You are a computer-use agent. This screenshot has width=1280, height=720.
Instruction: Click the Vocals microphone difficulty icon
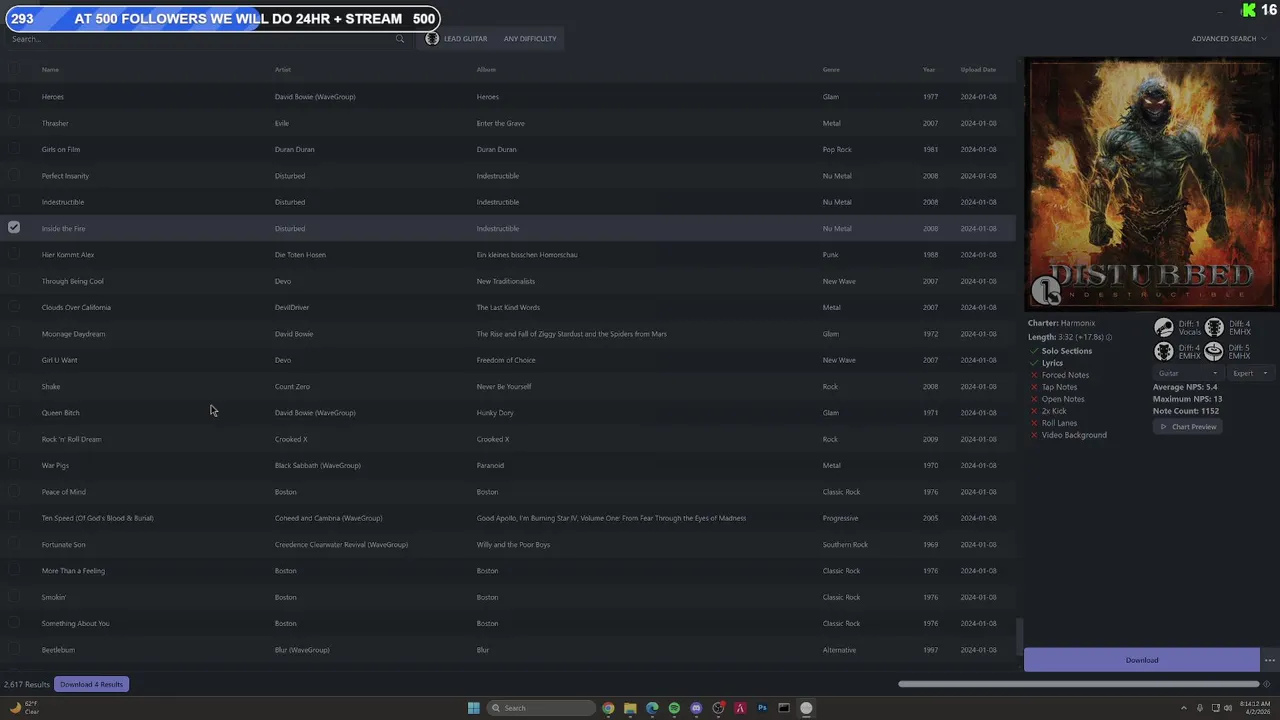pyautogui.click(x=1164, y=328)
